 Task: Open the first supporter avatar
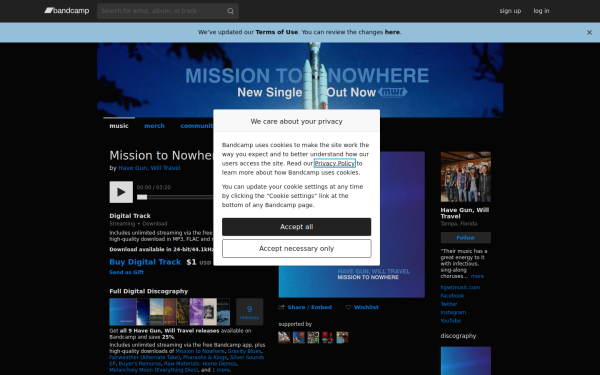click(284, 338)
